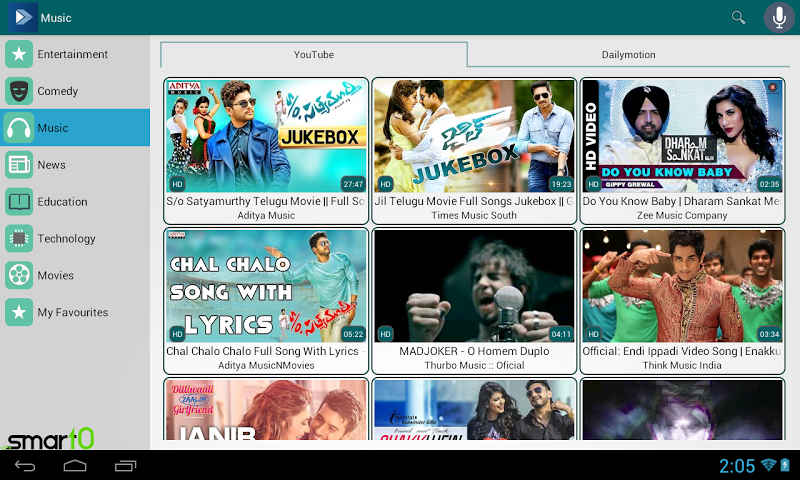Open Dilliwaali Zaalim Girlfriend Janib video thumbnail
Viewport: 800px width, 480px height.
click(x=266, y=410)
